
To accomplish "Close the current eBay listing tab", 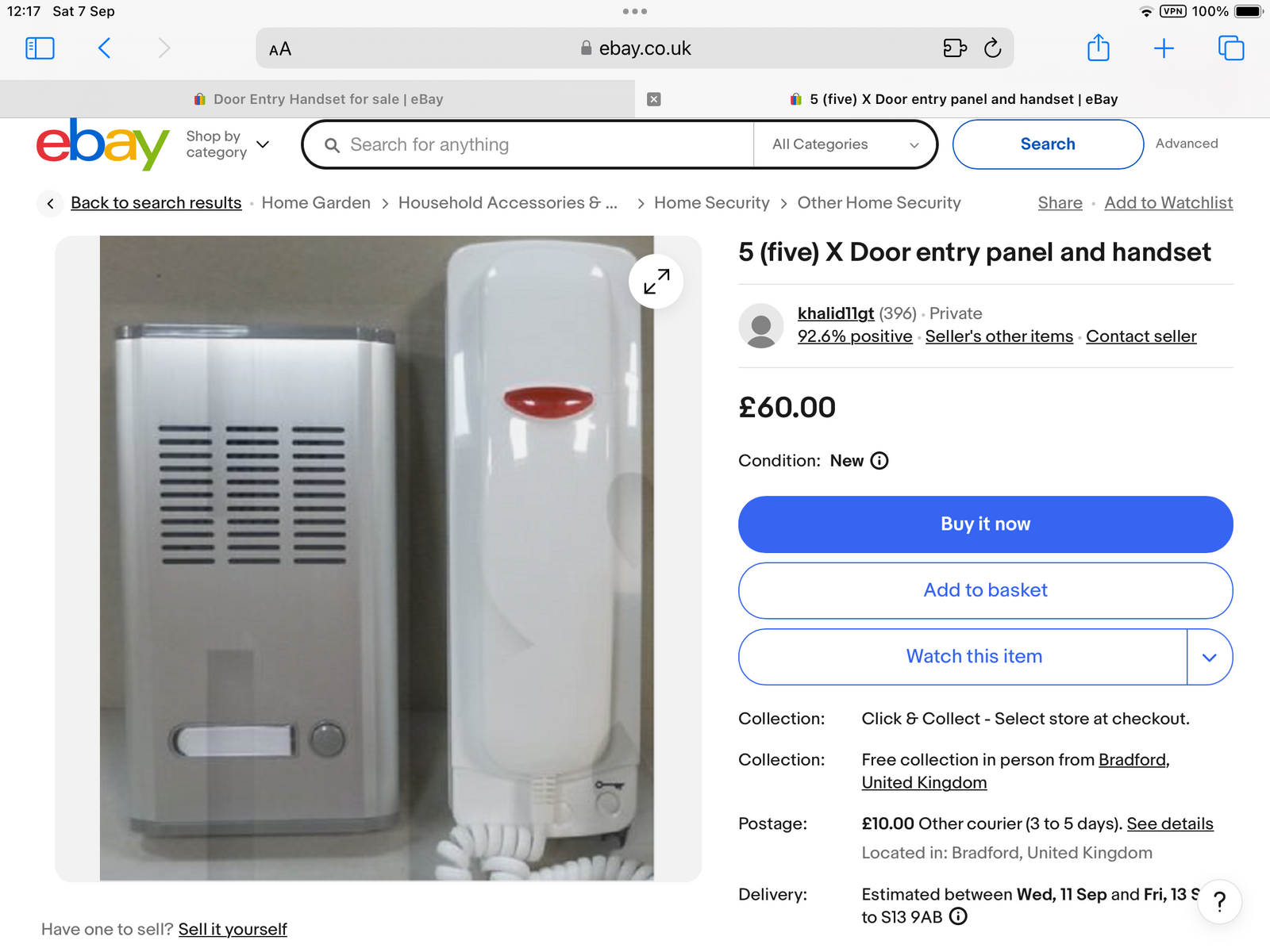I will tap(654, 99).
